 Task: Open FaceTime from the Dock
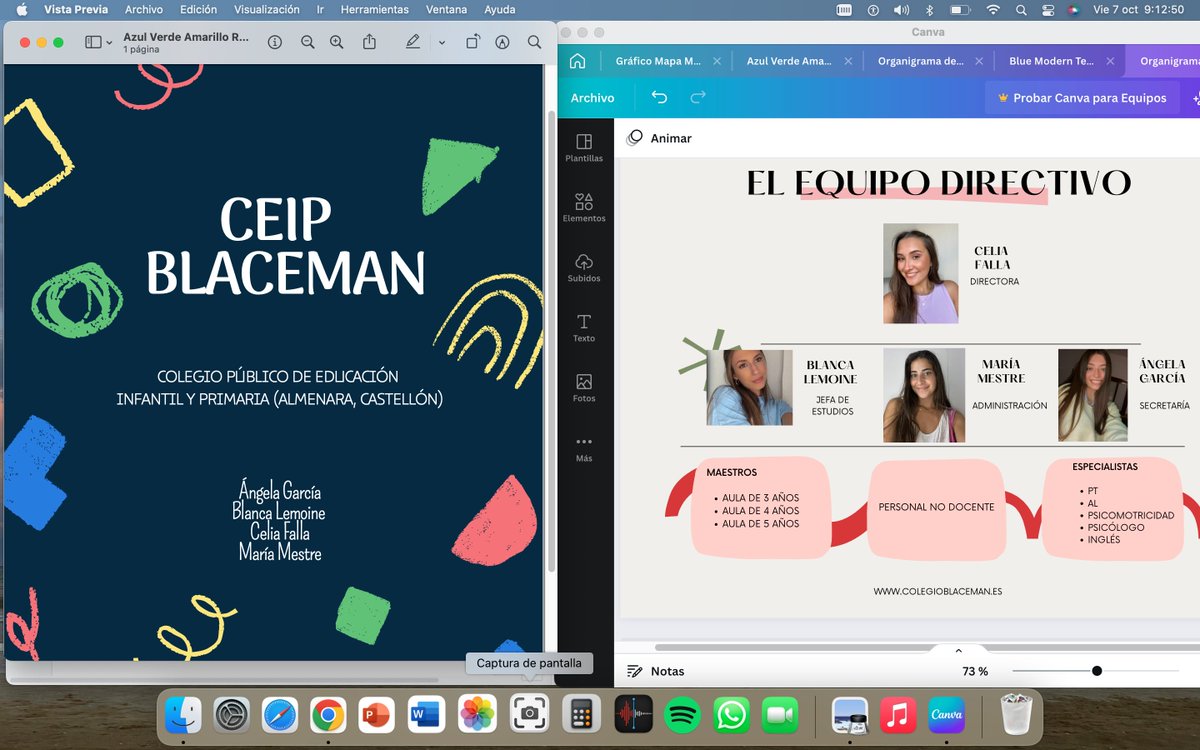pyautogui.click(x=780, y=715)
